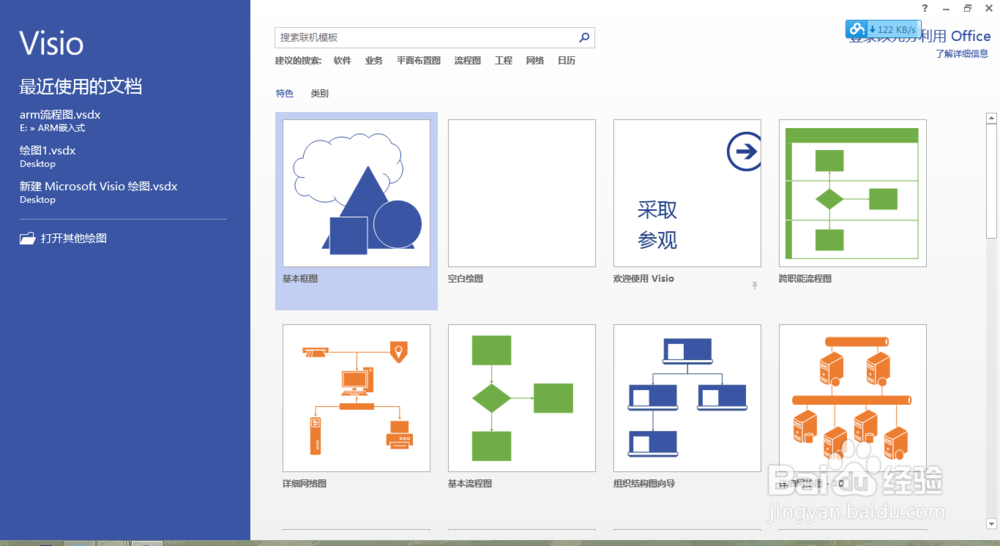Open the 欢迎使用 Visio tour template
This screenshot has height=546, width=1000.
pos(687,193)
